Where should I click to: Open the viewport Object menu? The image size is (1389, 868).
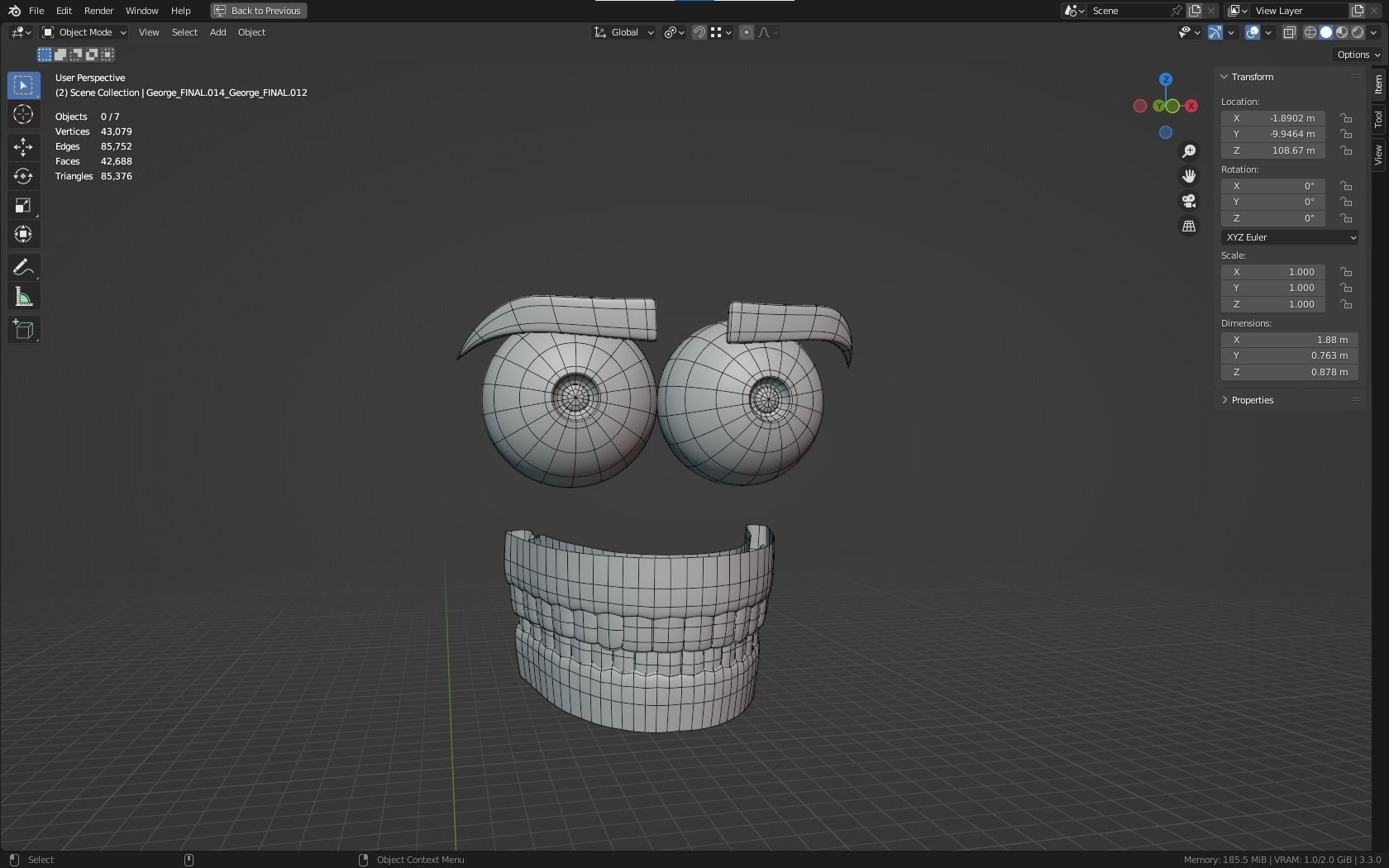coord(251,32)
